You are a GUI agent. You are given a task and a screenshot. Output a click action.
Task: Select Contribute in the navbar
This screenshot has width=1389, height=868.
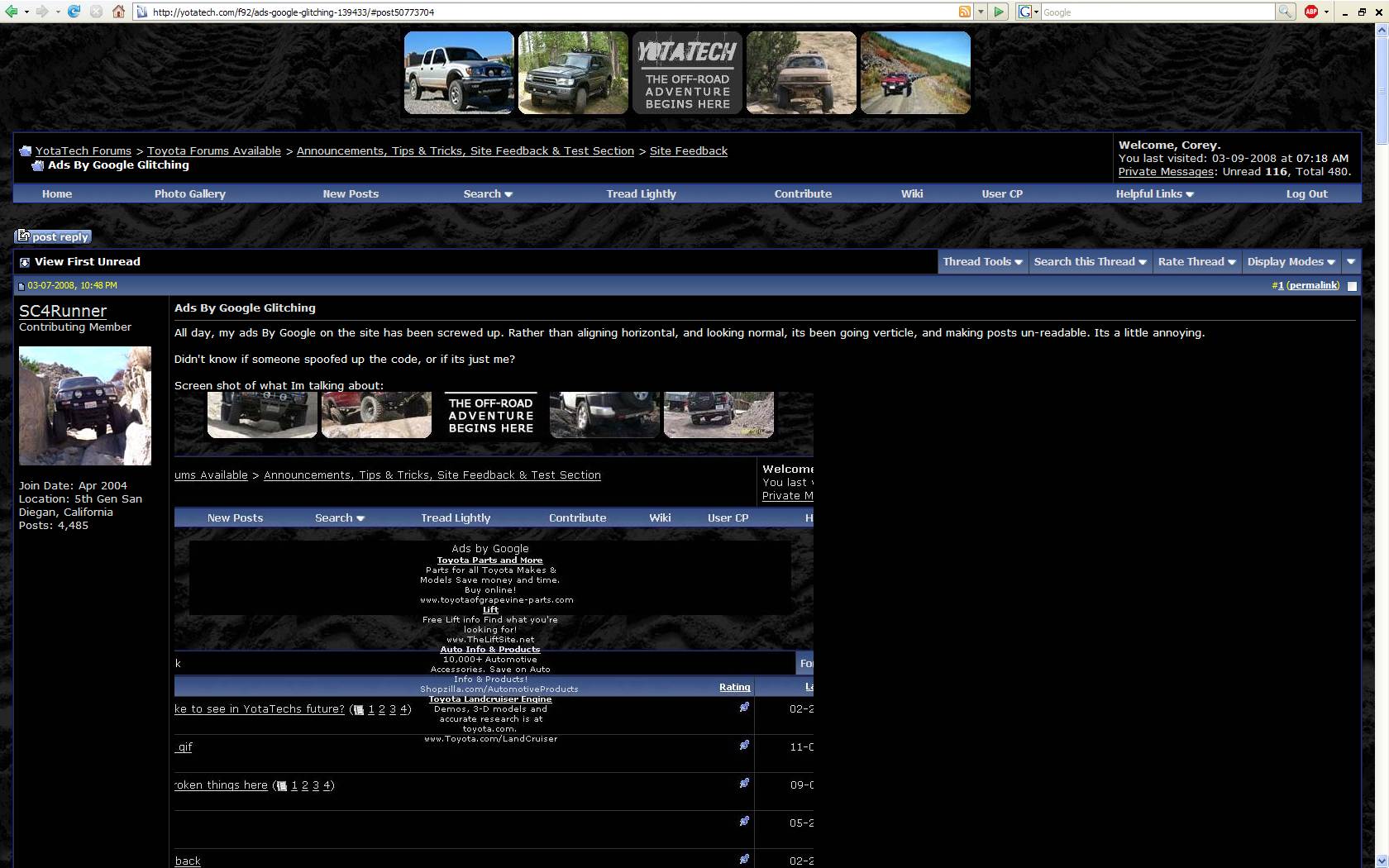click(x=803, y=193)
